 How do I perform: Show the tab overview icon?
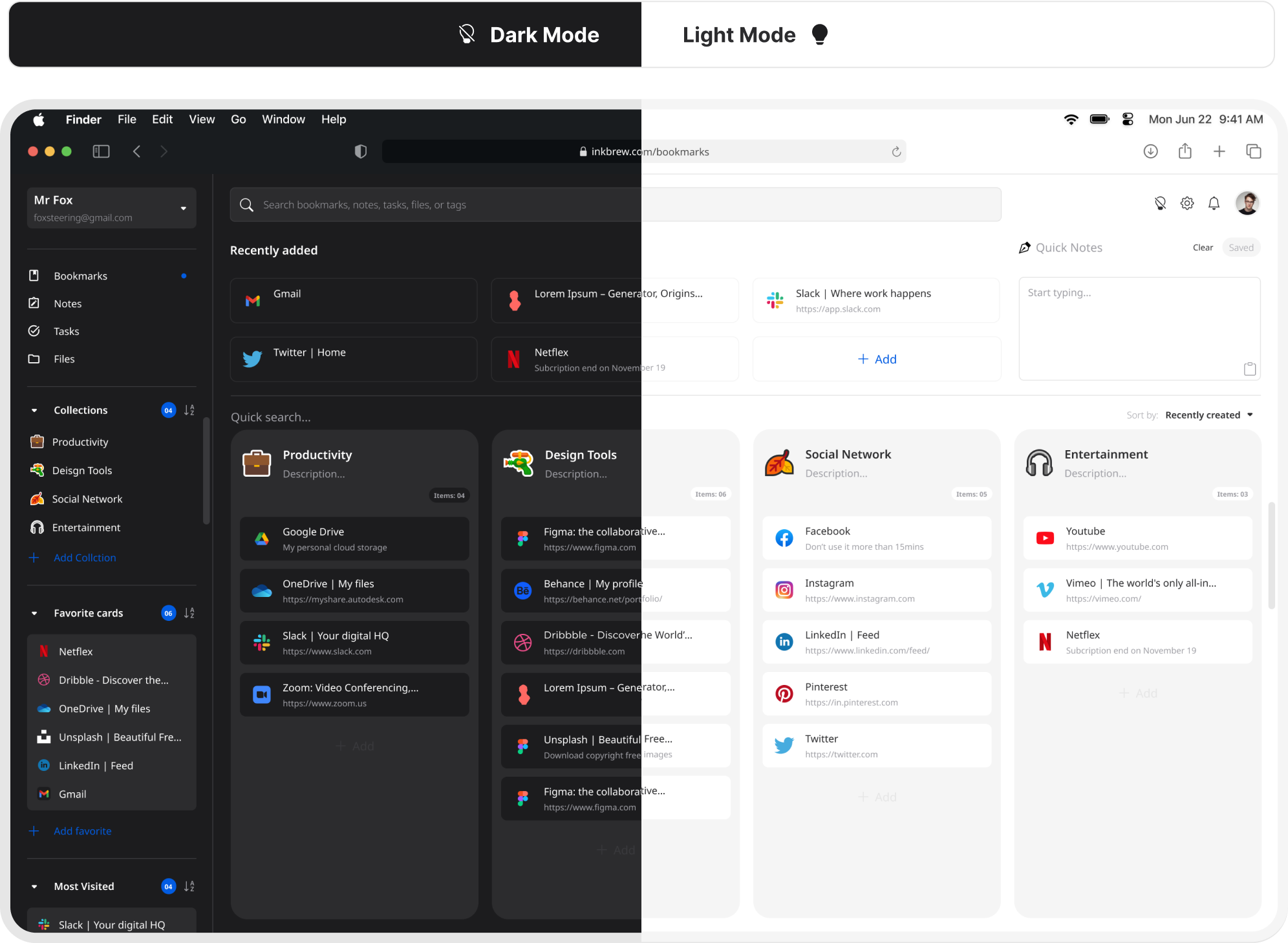point(1253,151)
